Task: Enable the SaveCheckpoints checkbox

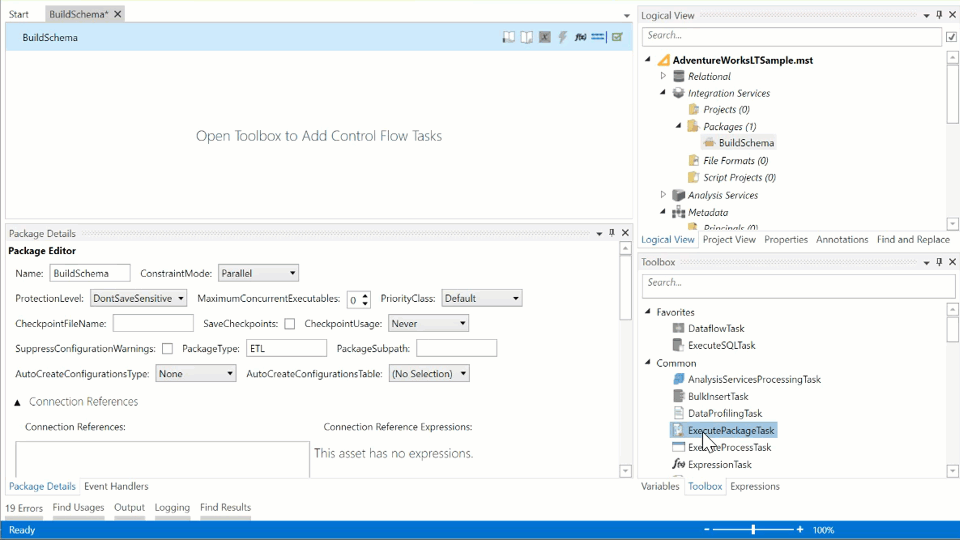Action: click(290, 324)
